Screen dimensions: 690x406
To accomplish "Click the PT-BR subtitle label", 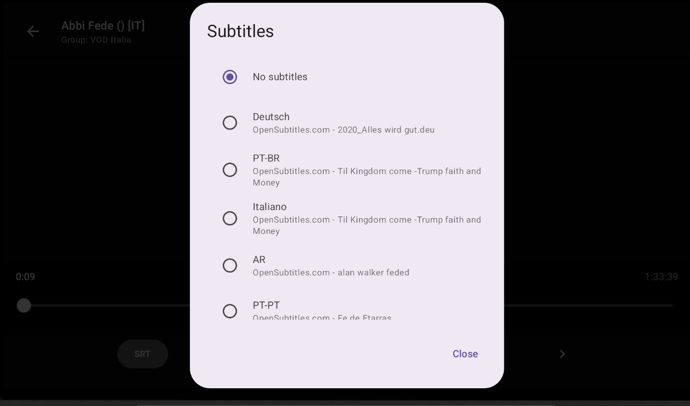I will pos(266,158).
